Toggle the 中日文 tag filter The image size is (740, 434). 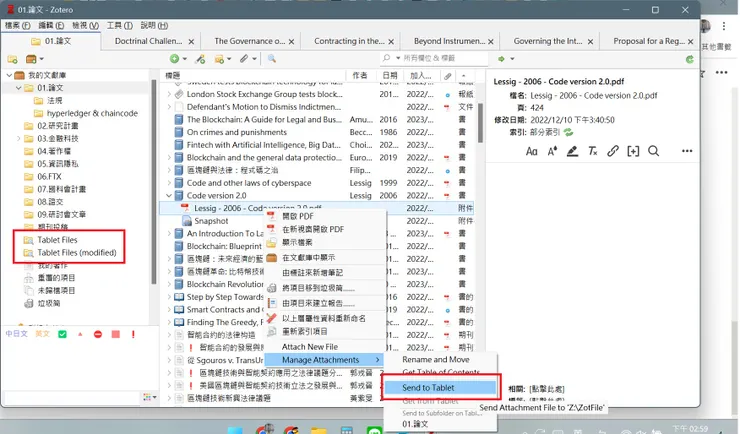[x=17, y=334]
